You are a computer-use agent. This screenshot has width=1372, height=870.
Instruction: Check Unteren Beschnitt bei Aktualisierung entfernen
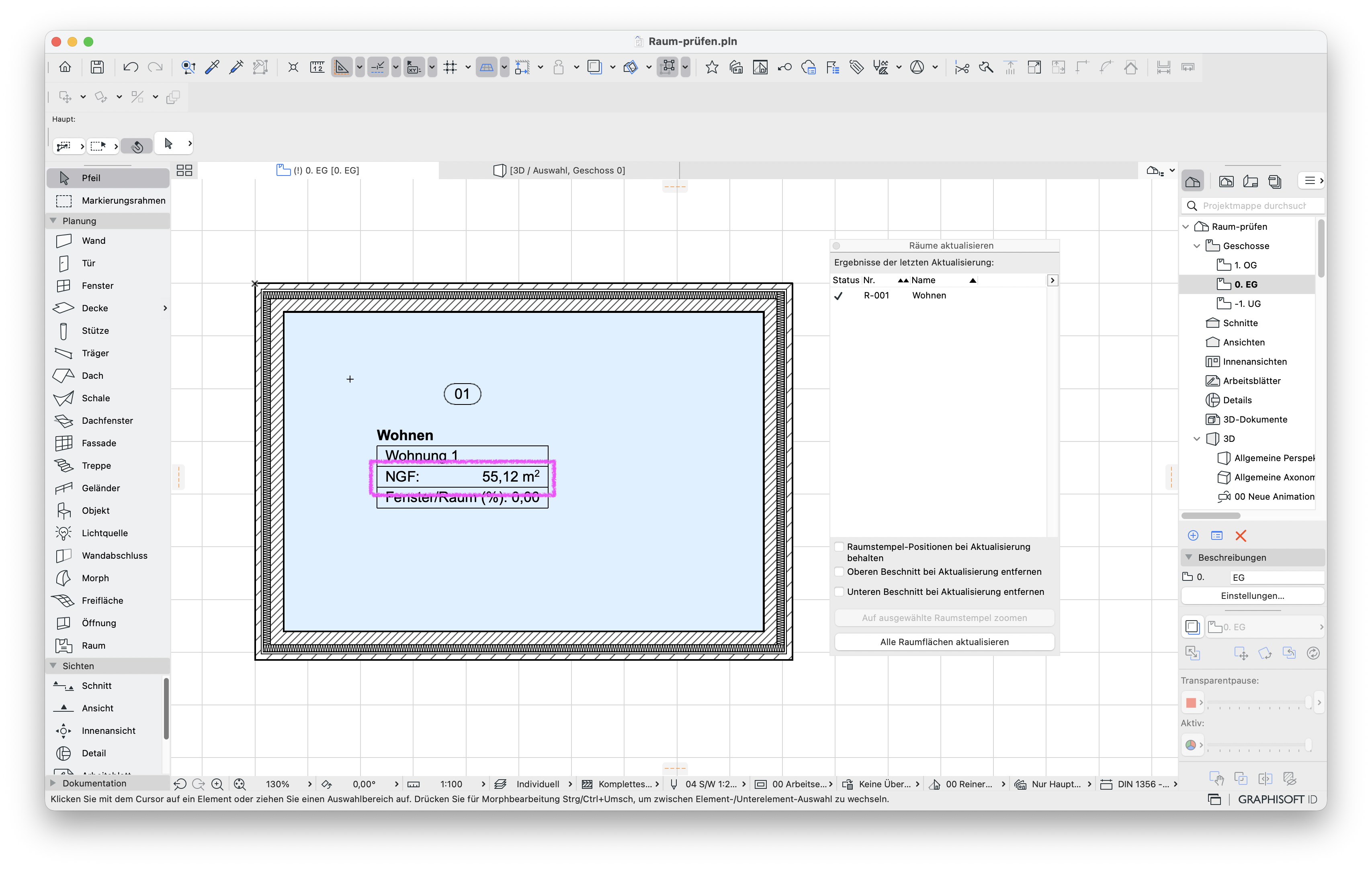(x=839, y=592)
